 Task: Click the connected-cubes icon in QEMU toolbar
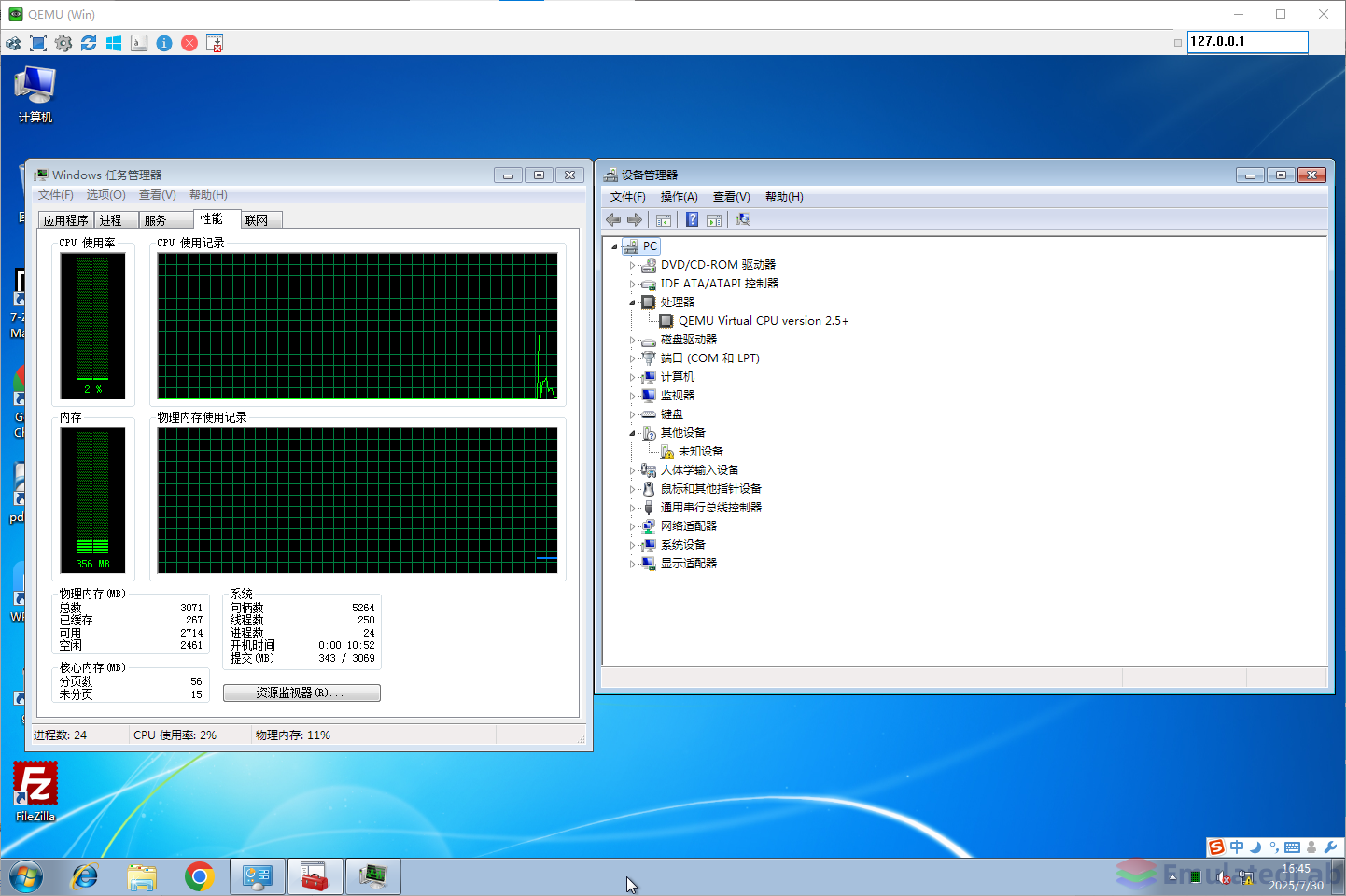pyautogui.click(x=13, y=43)
